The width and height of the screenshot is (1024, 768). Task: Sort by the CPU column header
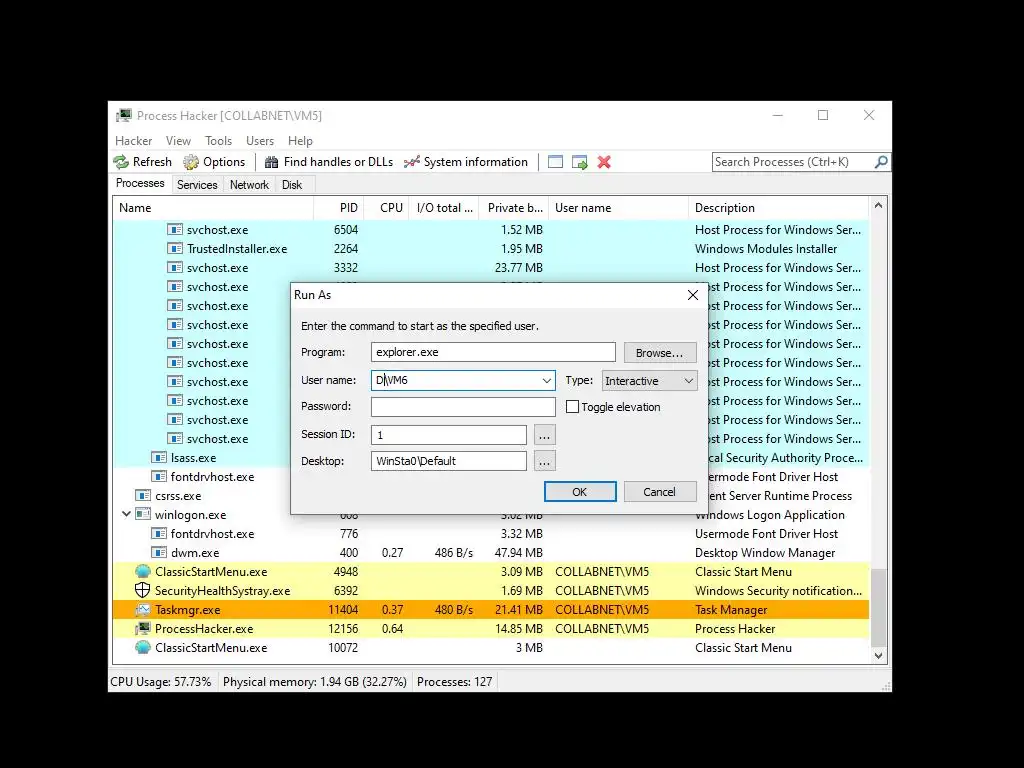tap(386, 208)
